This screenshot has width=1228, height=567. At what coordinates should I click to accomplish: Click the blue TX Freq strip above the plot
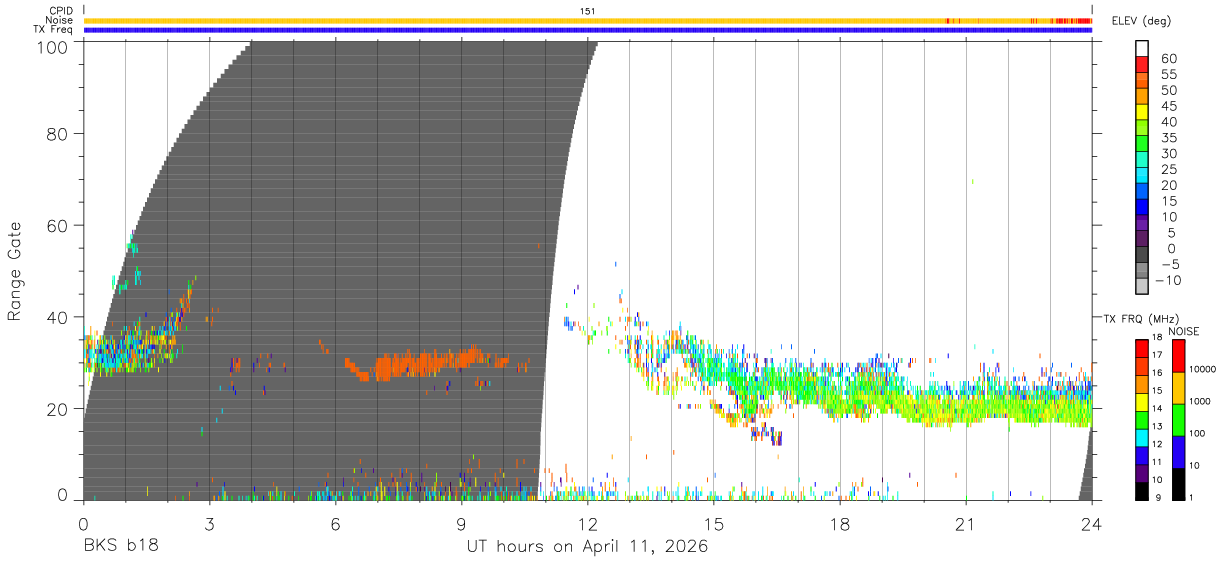tap(587, 29)
